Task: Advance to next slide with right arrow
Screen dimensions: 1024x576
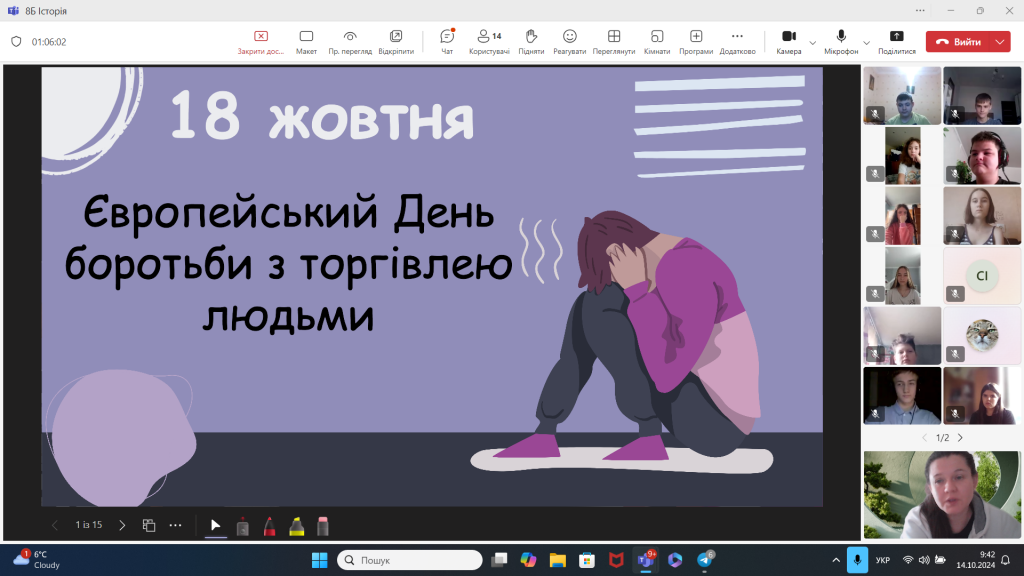Action: click(121, 524)
